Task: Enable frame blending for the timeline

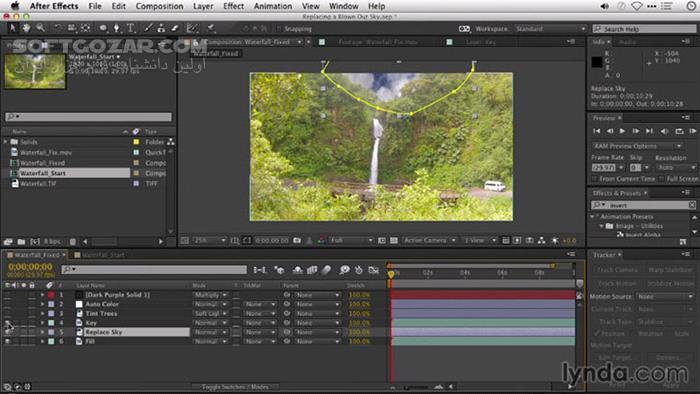Action: (x=312, y=270)
